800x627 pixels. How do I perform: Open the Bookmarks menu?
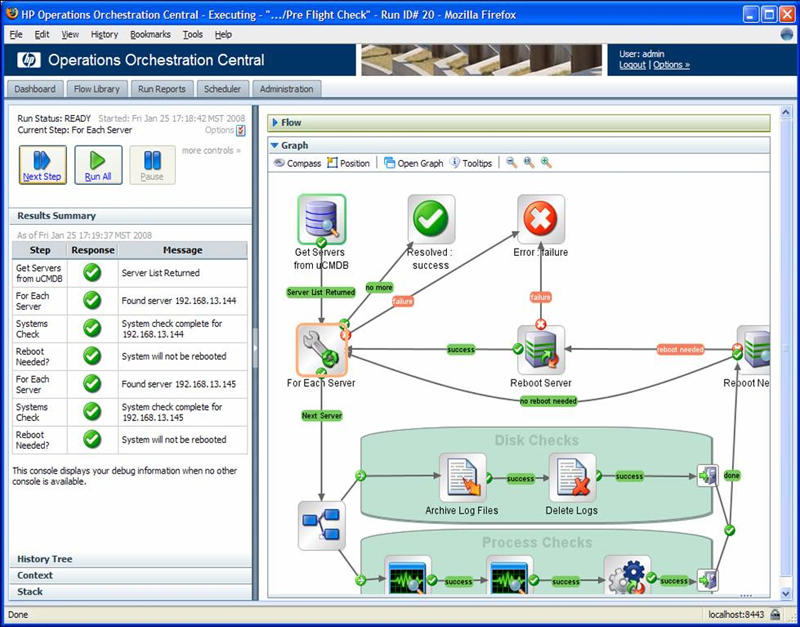point(150,34)
